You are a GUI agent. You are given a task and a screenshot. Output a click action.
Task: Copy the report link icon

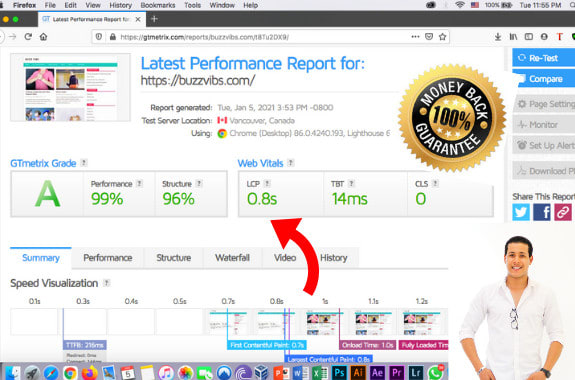coord(563,212)
